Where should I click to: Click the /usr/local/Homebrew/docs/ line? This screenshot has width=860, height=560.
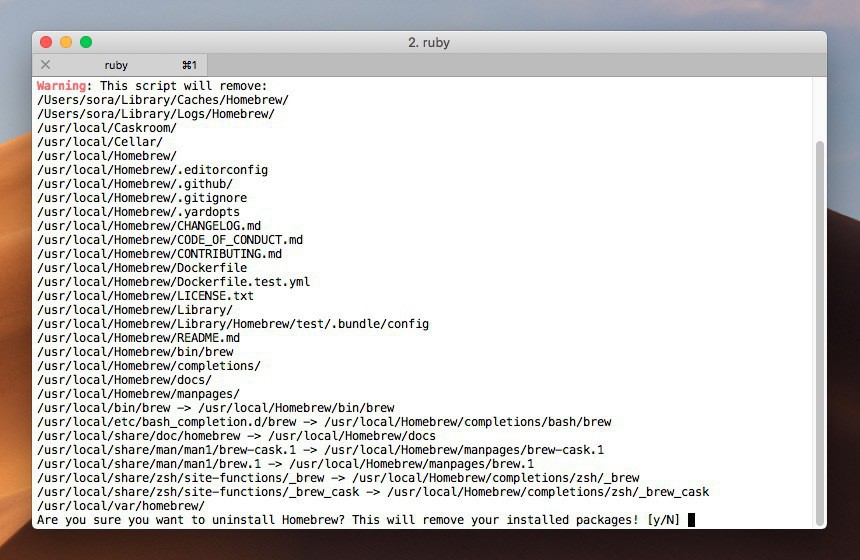click(x=125, y=380)
